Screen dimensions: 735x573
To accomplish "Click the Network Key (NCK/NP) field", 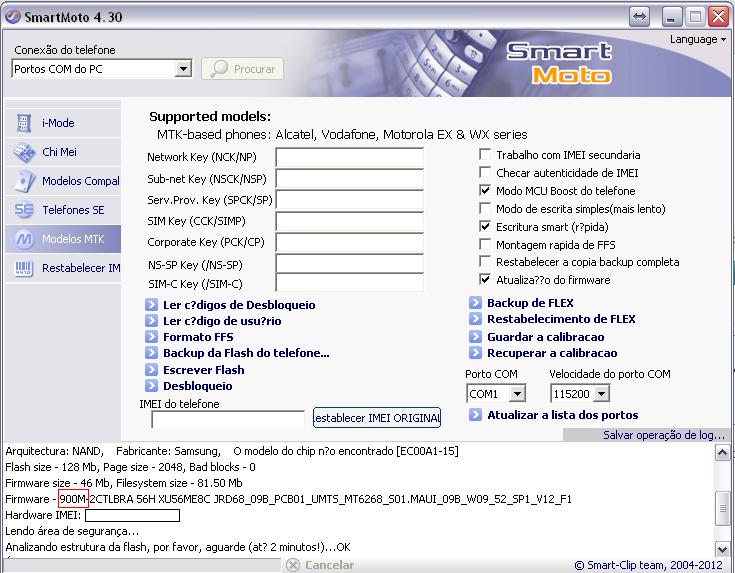I will (350, 157).
